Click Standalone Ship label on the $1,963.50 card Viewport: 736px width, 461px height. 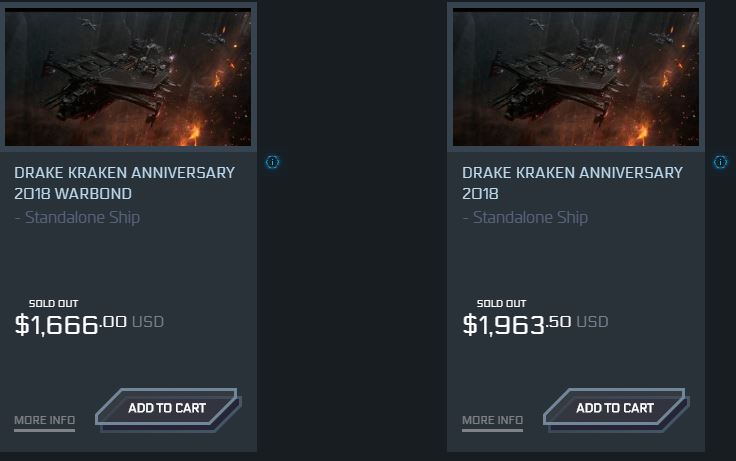click(525, 218)
